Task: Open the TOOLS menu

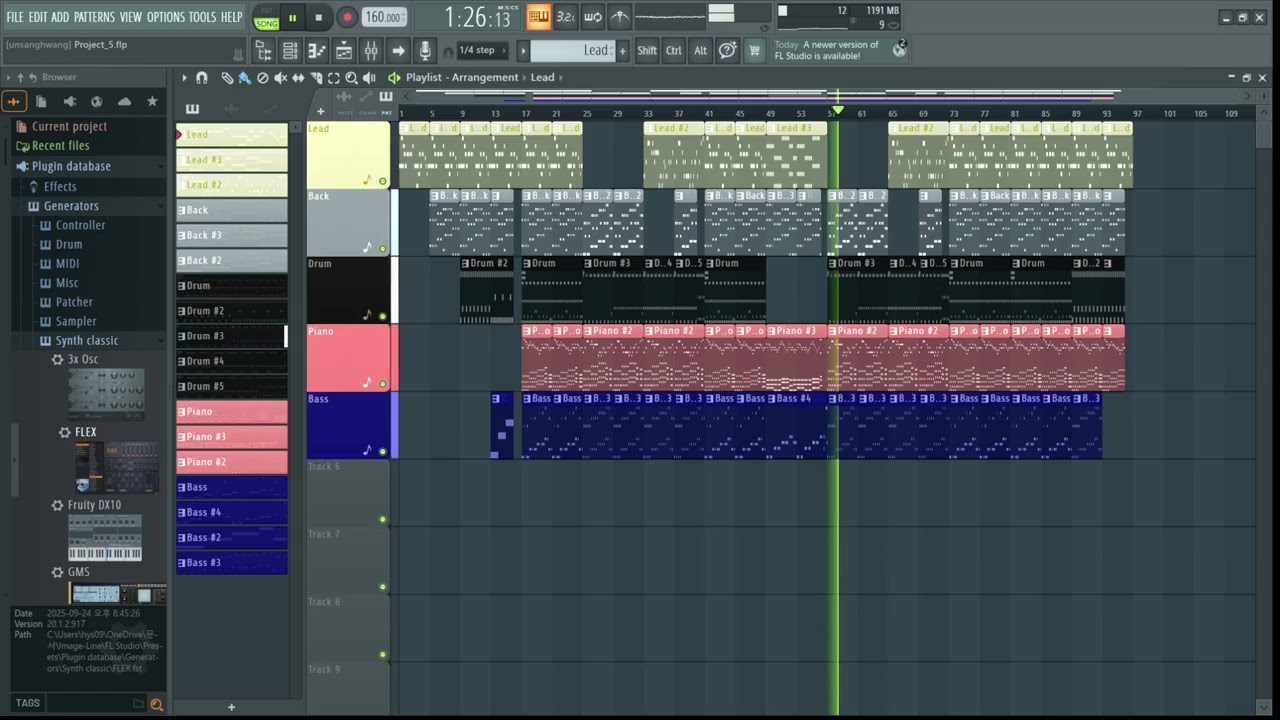Action: pyautogui.click(x=202, y=17)
